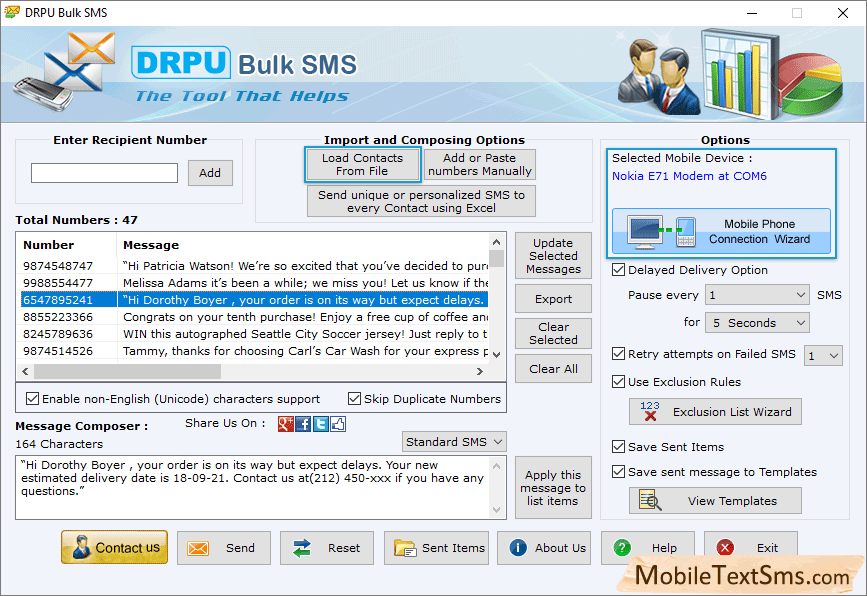The image size is (867, 596).
Task: Click the horizontal scrollbar right arrow
Action: 480,372
